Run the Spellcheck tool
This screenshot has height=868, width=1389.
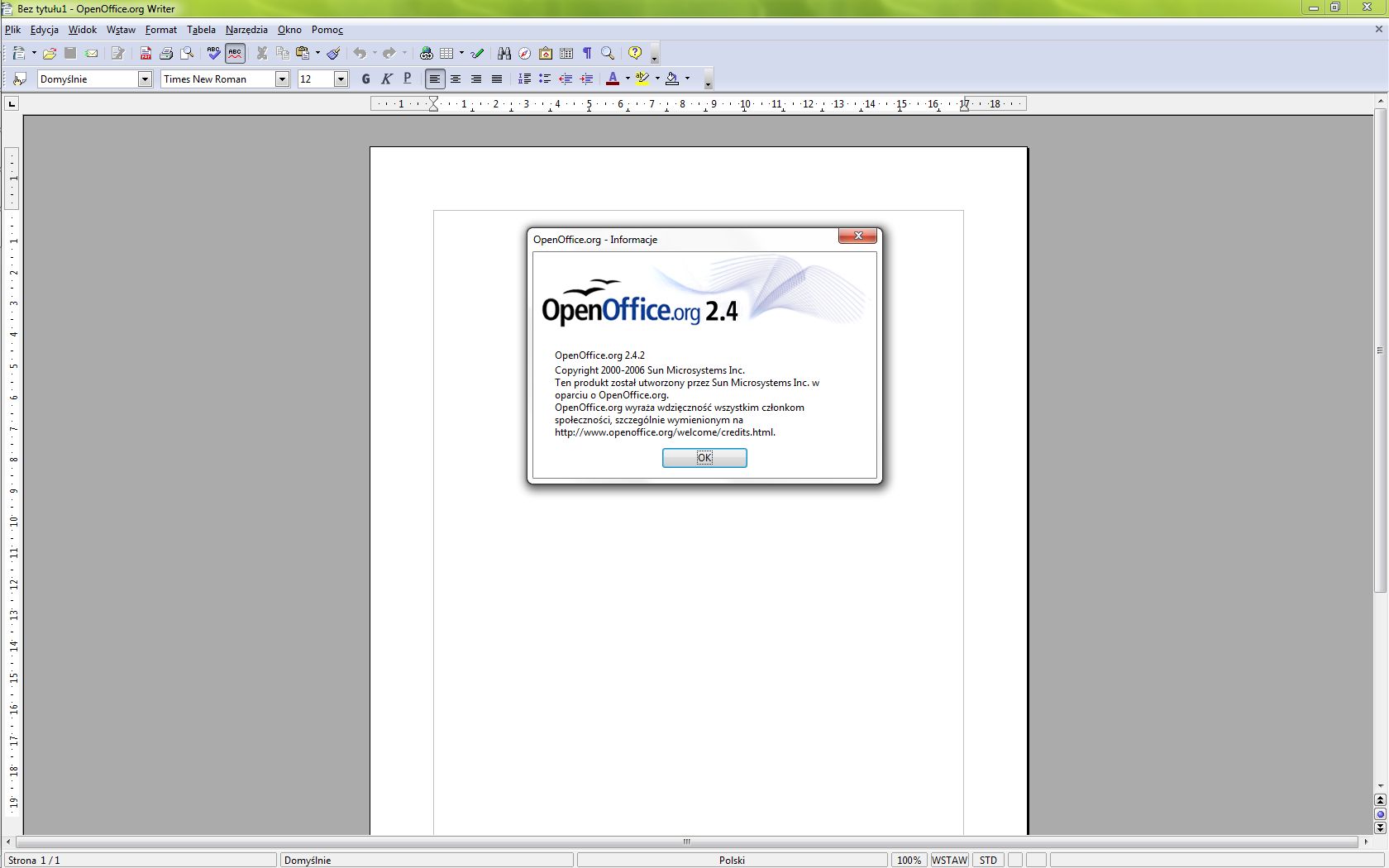click(213, 53)
